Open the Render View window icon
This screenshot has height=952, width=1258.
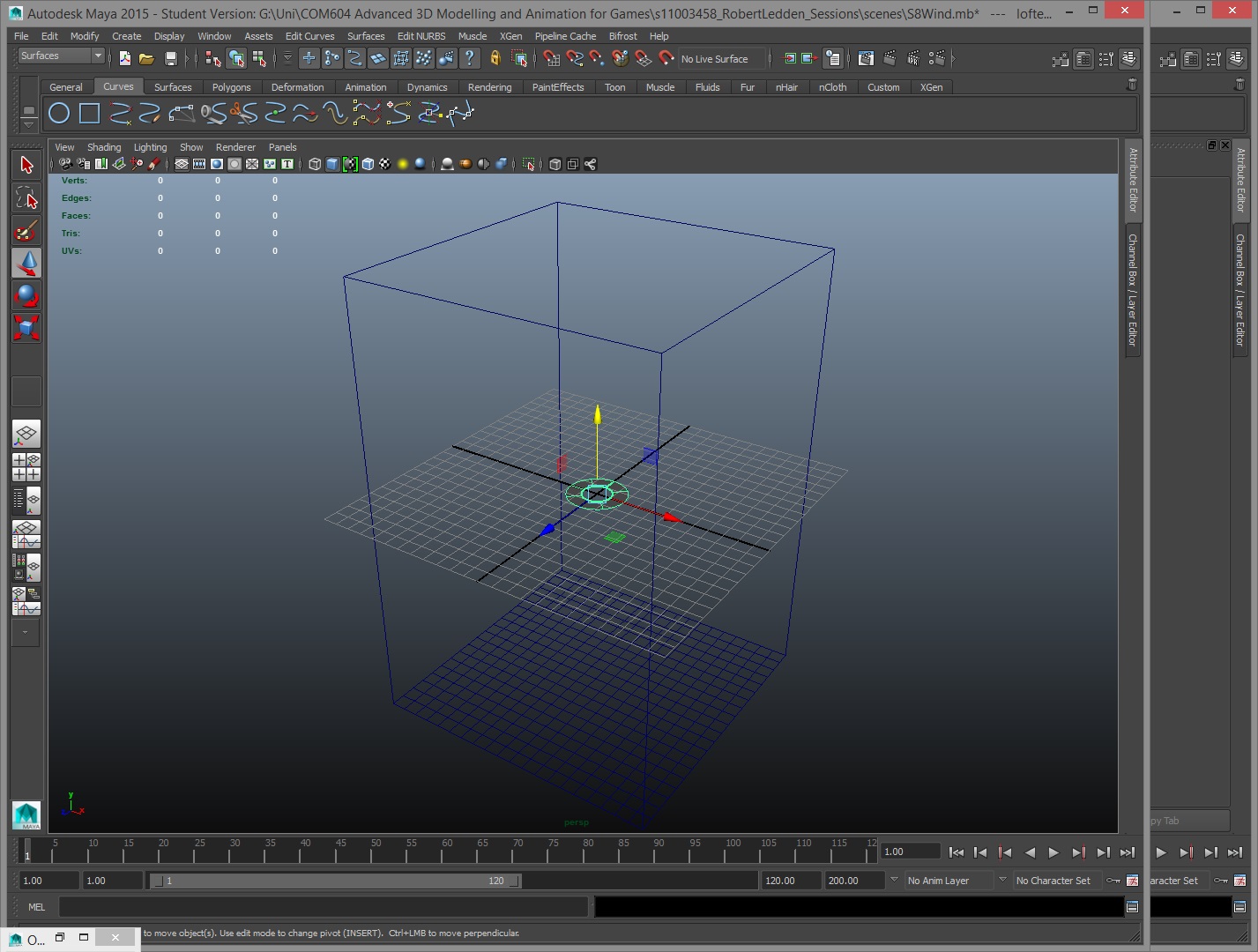pyautogui.click(x=866, y=58)
